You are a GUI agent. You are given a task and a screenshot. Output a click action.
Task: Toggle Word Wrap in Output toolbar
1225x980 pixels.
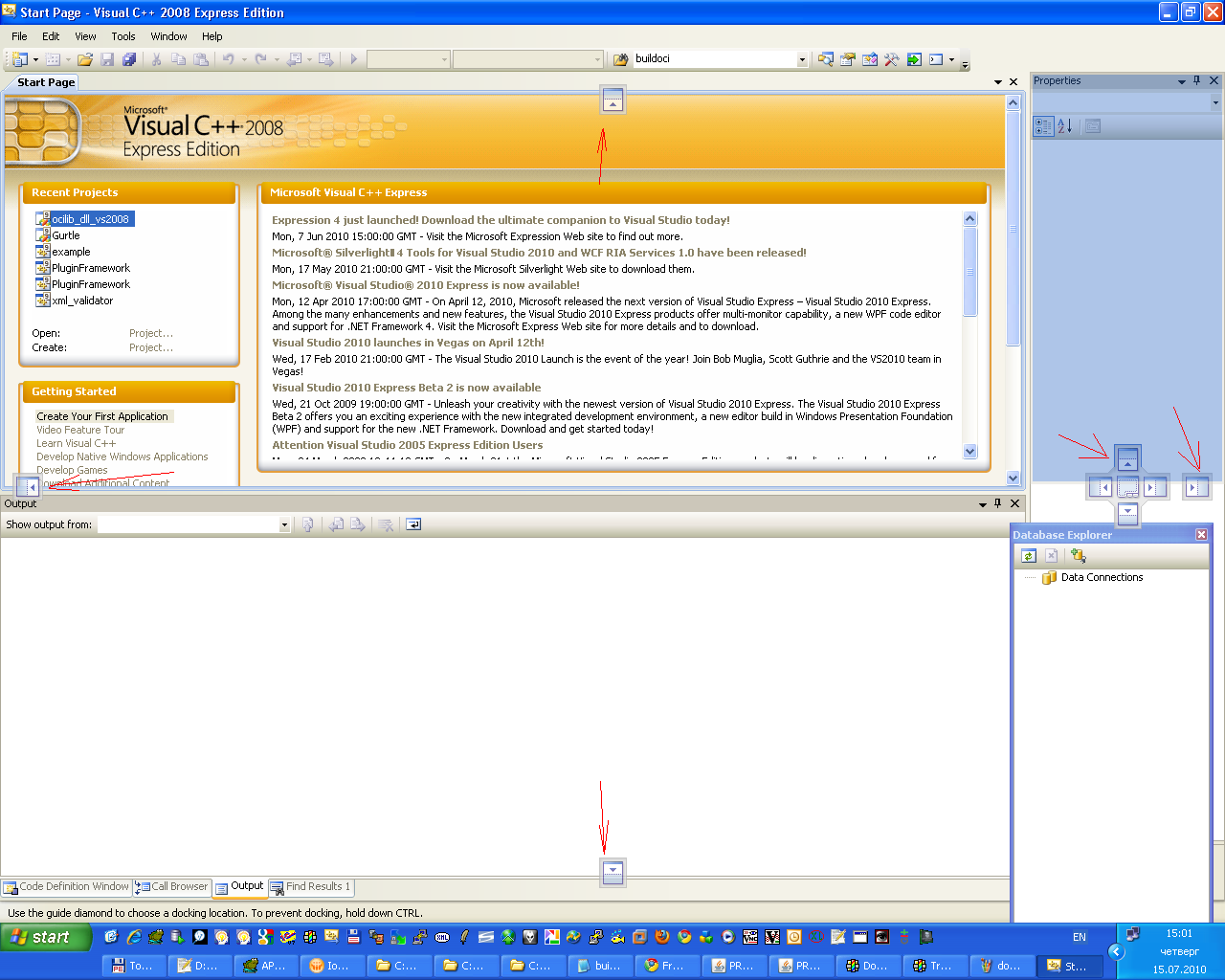[x=413, y=524]
